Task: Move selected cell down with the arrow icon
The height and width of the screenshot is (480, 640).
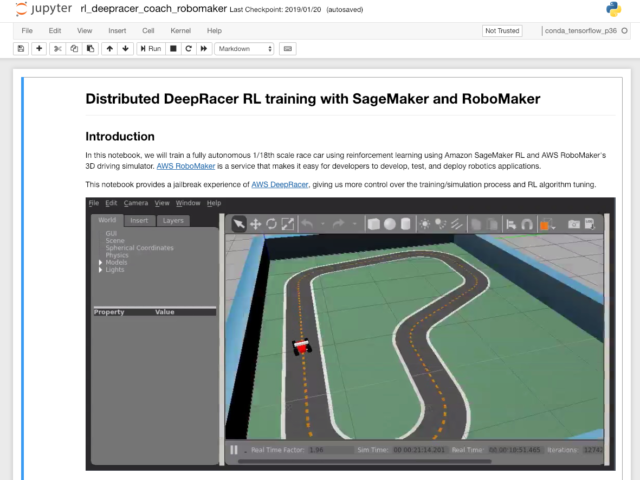Action: click(x=125, y=49)
